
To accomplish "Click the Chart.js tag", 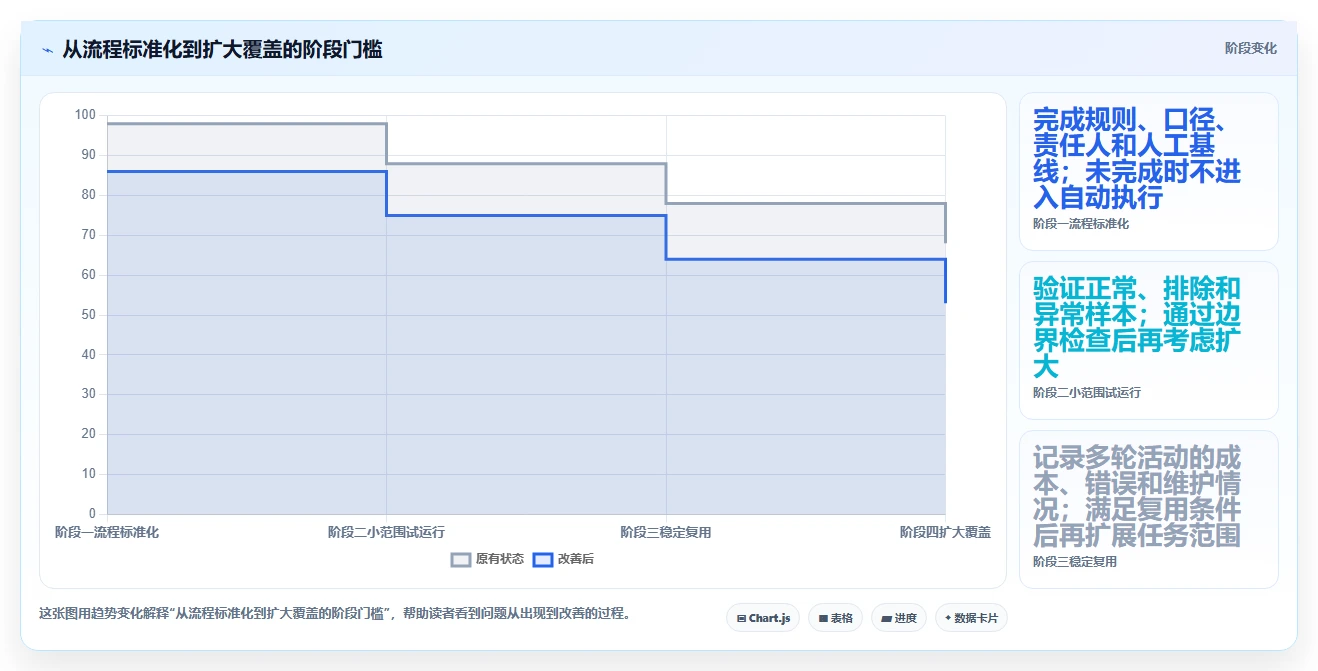I will [763, 618].
